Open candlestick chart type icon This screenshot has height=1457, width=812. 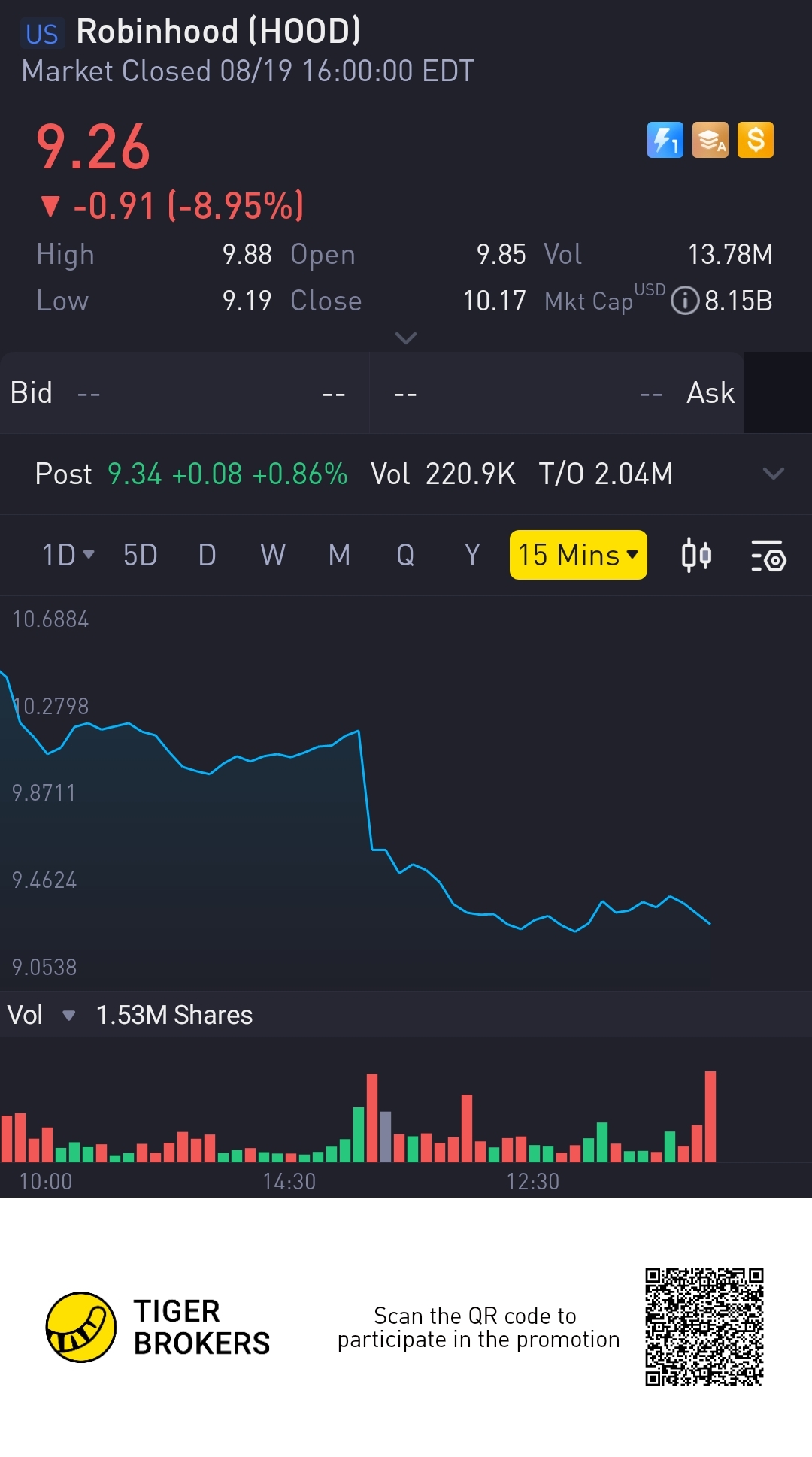[696, 556]
